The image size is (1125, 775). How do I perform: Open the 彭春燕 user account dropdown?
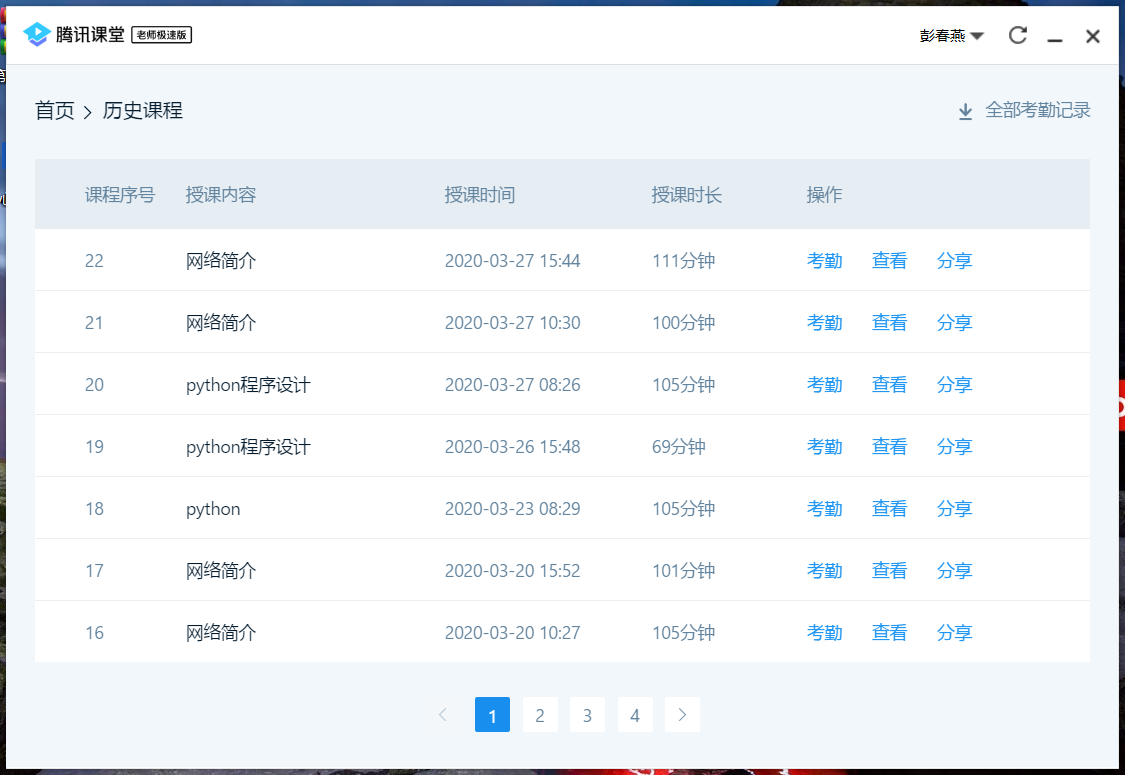(952, 36)
